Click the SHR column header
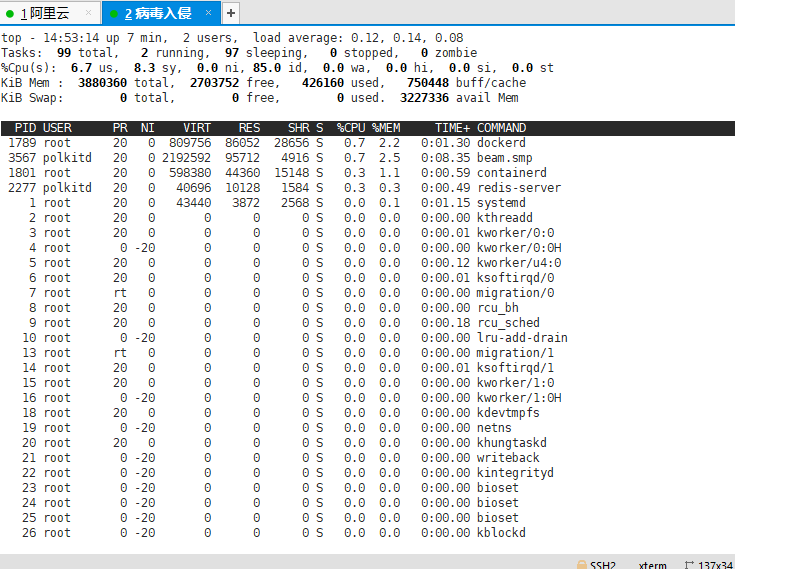The width and height of the screenshot is (796, 575). coord(298,128)
